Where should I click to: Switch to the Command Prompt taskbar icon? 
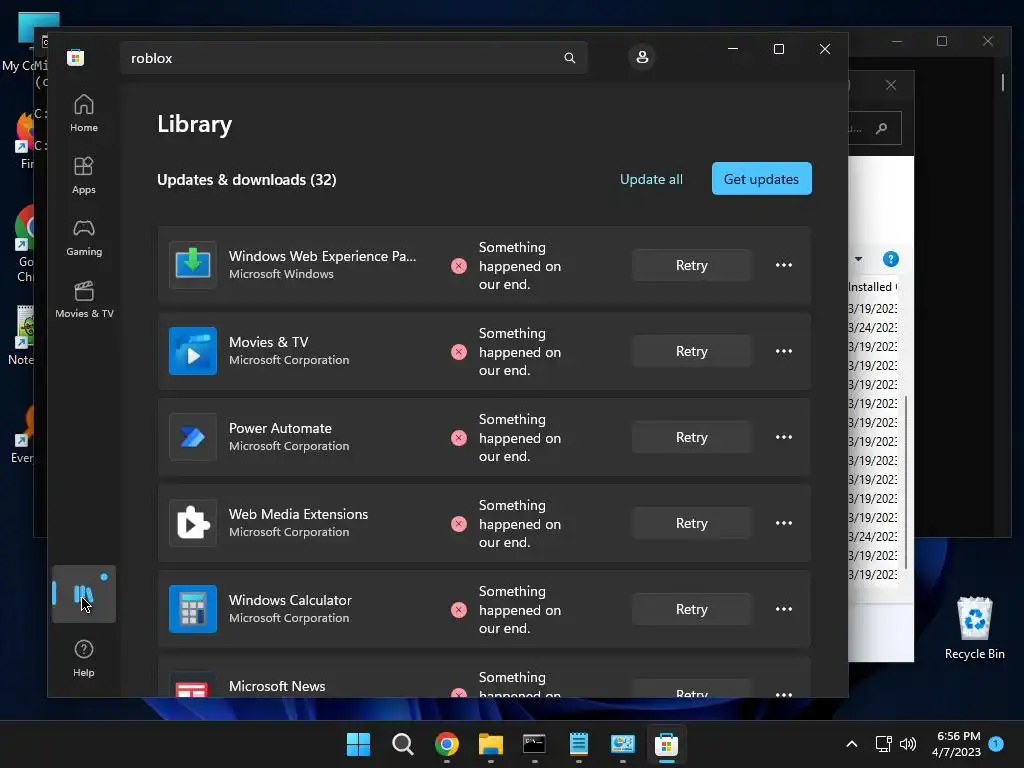tap(534, 744)
